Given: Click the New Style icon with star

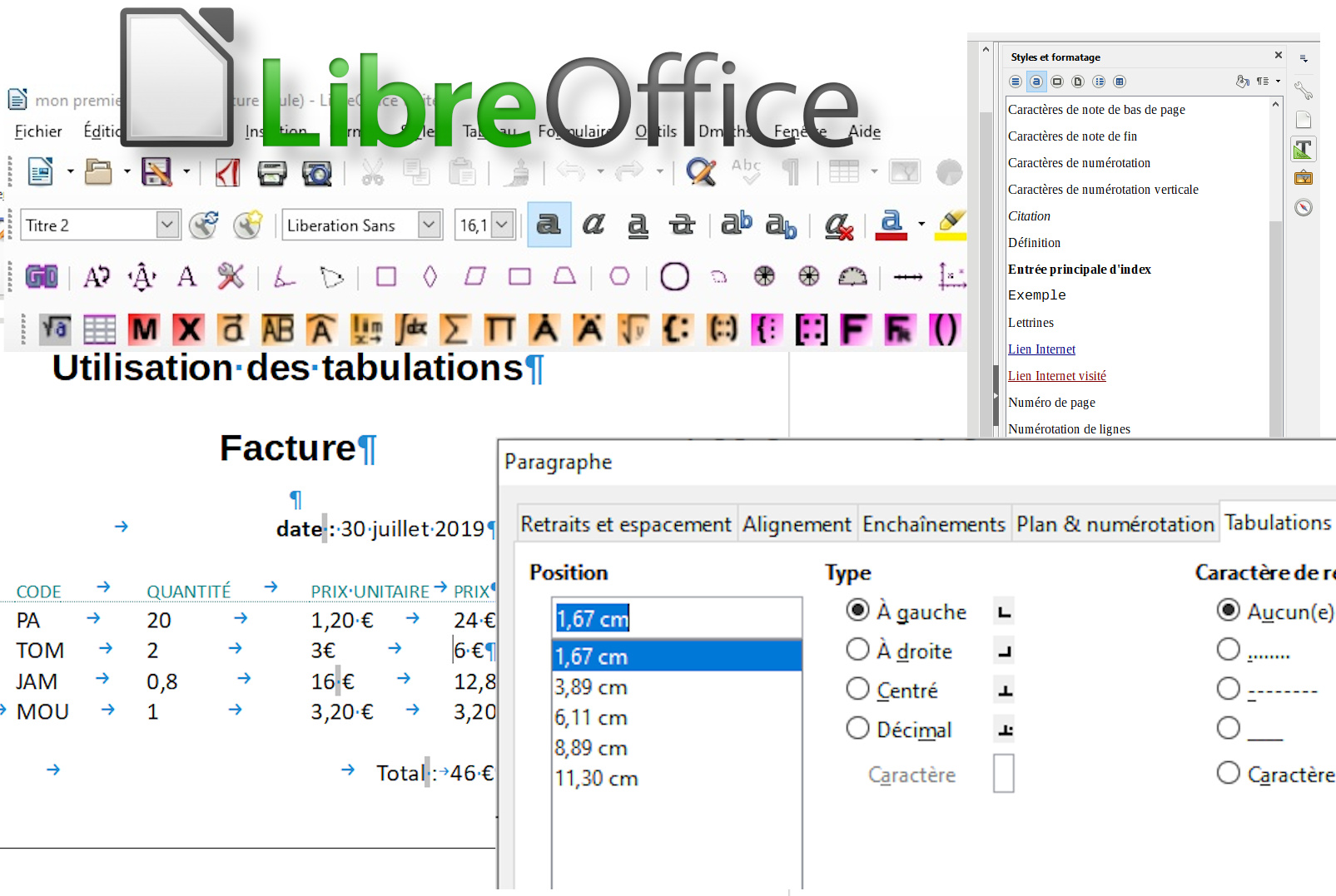Looking at the screenshot, I should tap(248, 225).
